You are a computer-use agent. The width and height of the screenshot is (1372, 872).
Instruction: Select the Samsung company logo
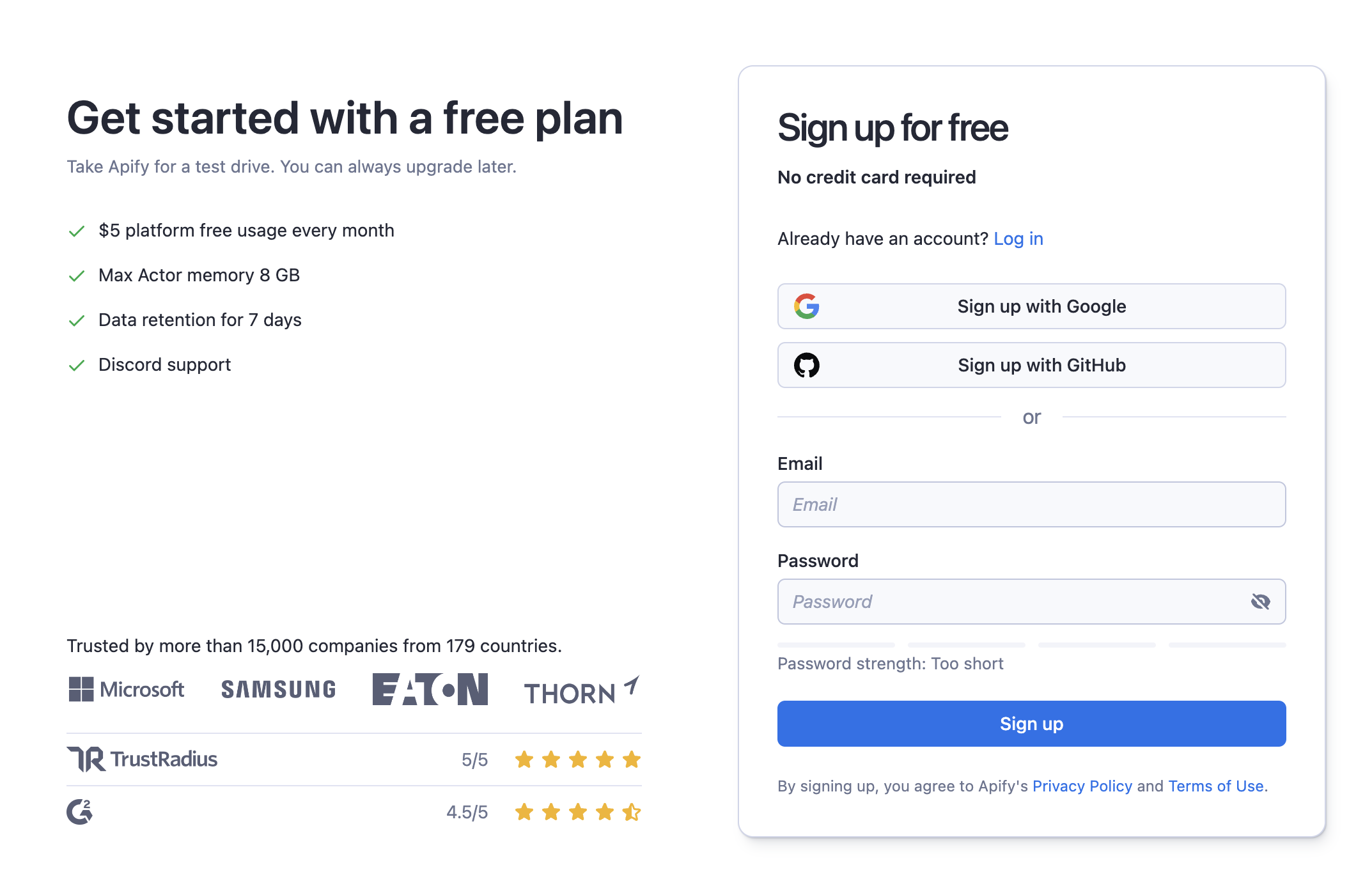click(x=278, y=689)
